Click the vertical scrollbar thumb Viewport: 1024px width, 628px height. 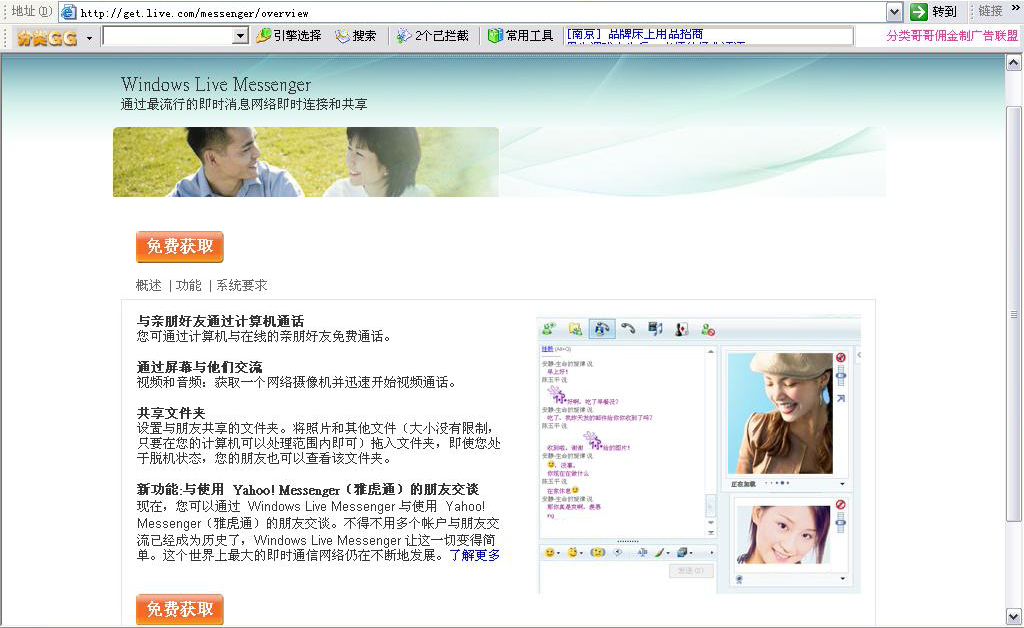(1014, 313)
